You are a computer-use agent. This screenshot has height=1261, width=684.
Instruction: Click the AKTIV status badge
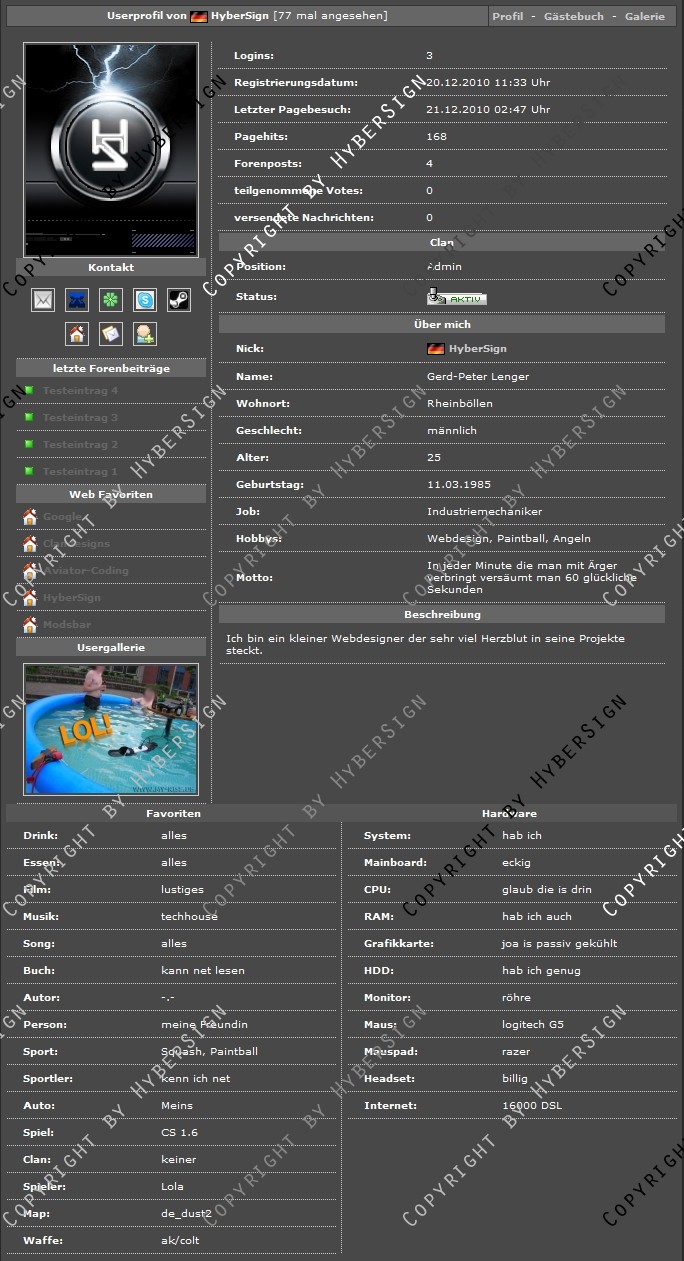click(456, 298)
